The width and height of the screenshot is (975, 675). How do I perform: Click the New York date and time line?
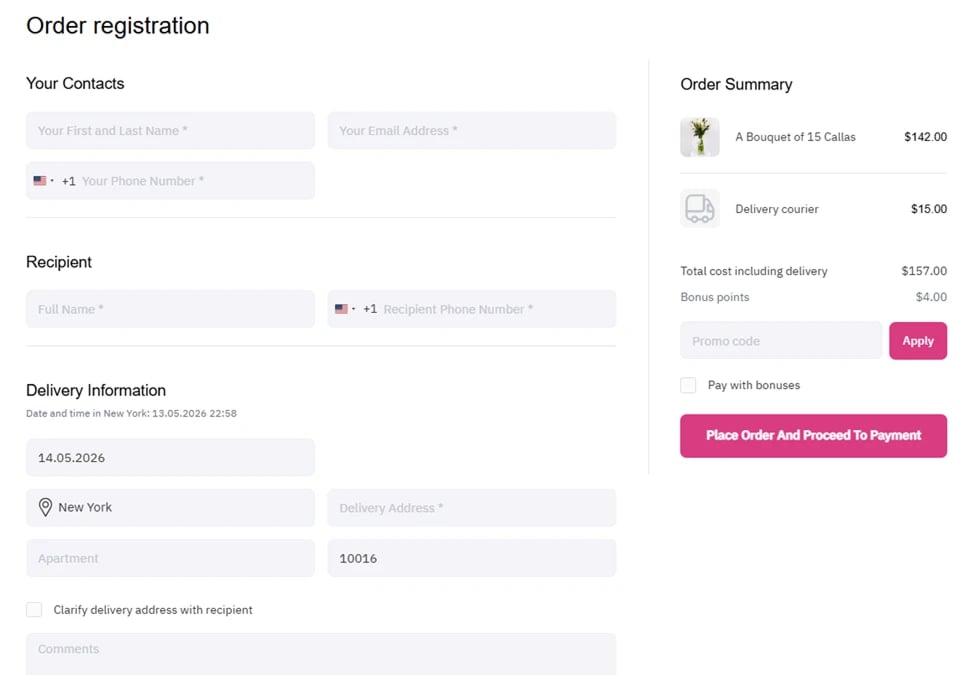point(131,413)
